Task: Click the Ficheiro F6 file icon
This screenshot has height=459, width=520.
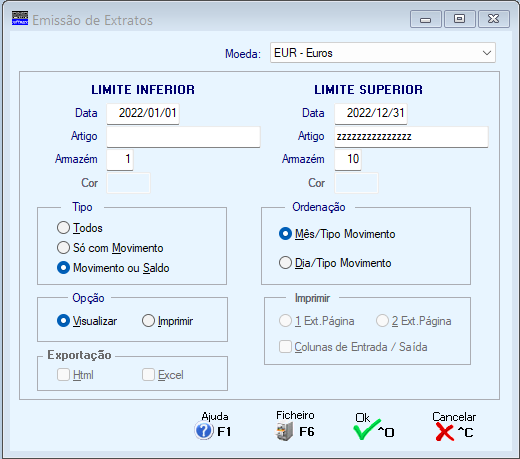Action: click(284, 431)
